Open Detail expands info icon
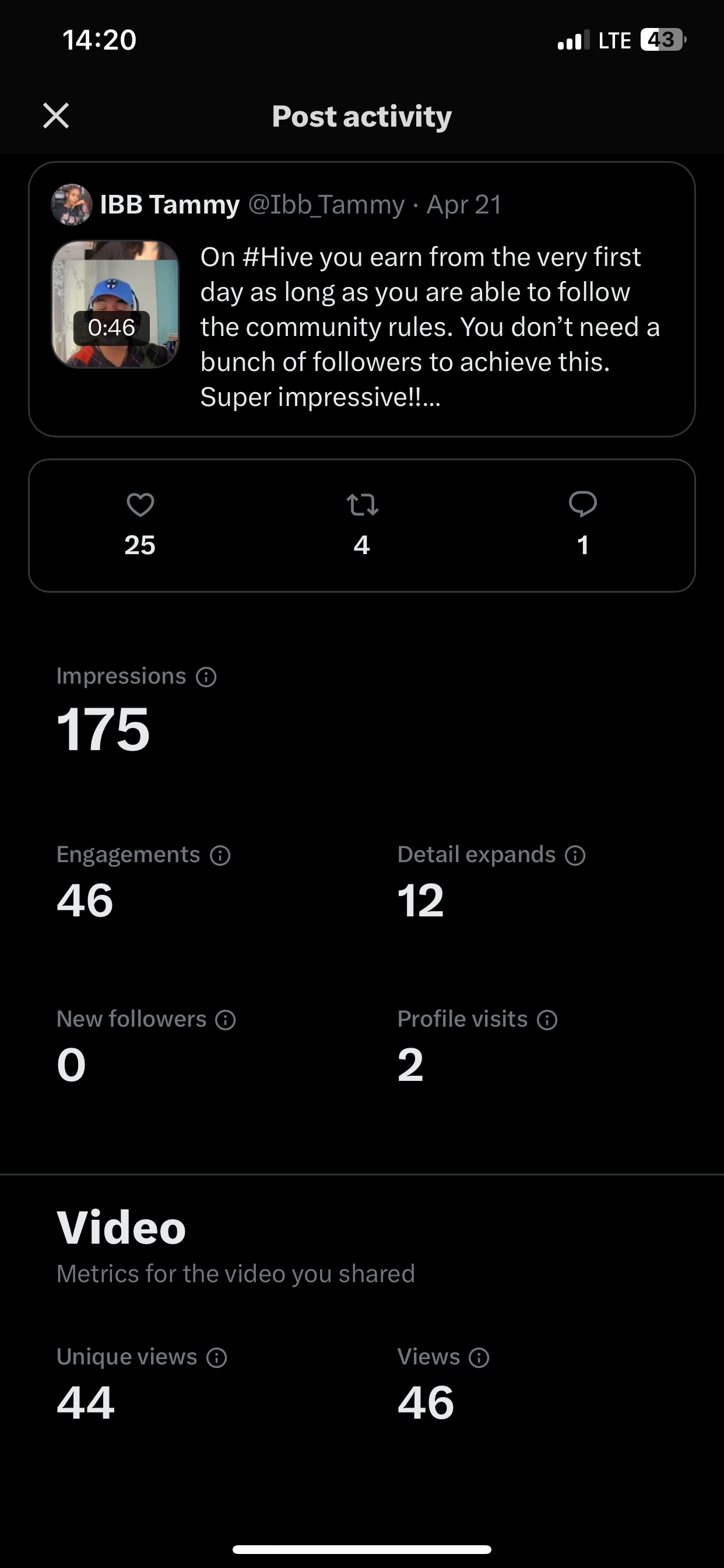 (575, 855)
